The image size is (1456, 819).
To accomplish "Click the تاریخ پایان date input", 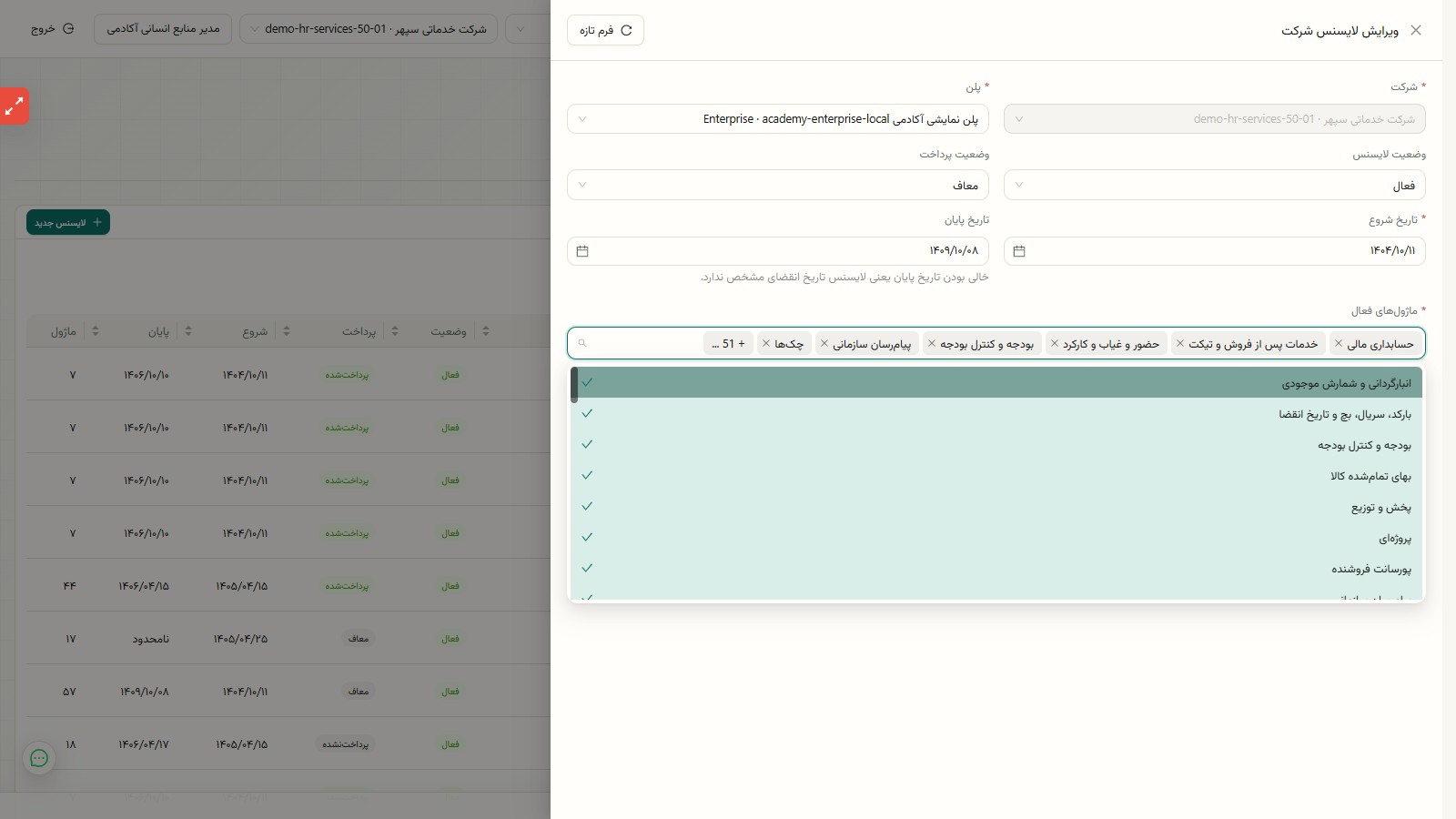I will pos(778,251).
